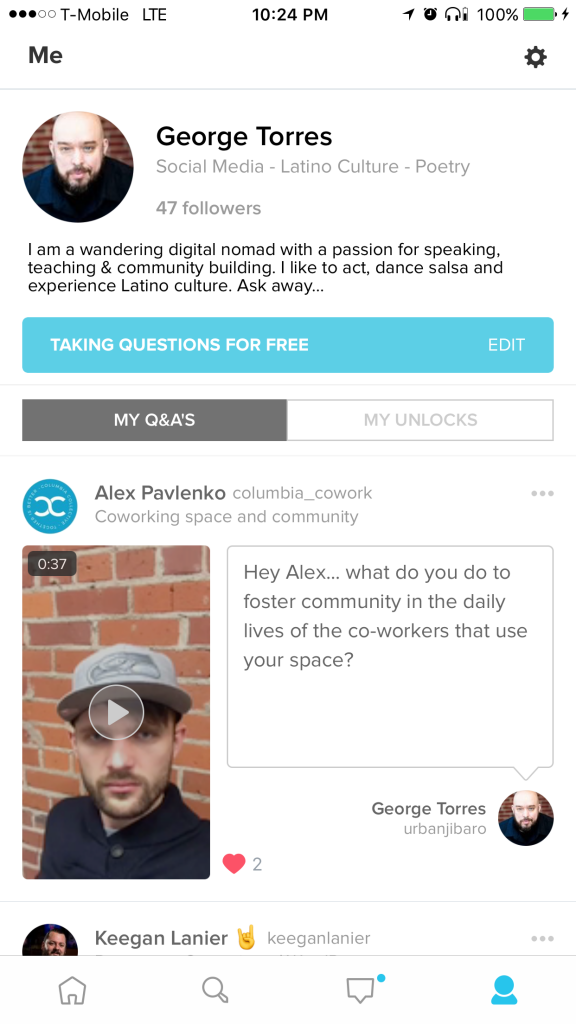Select the Profile tab in bottom bar
576x1024 pixels.
pyautogui.click(x=504, y=989)
